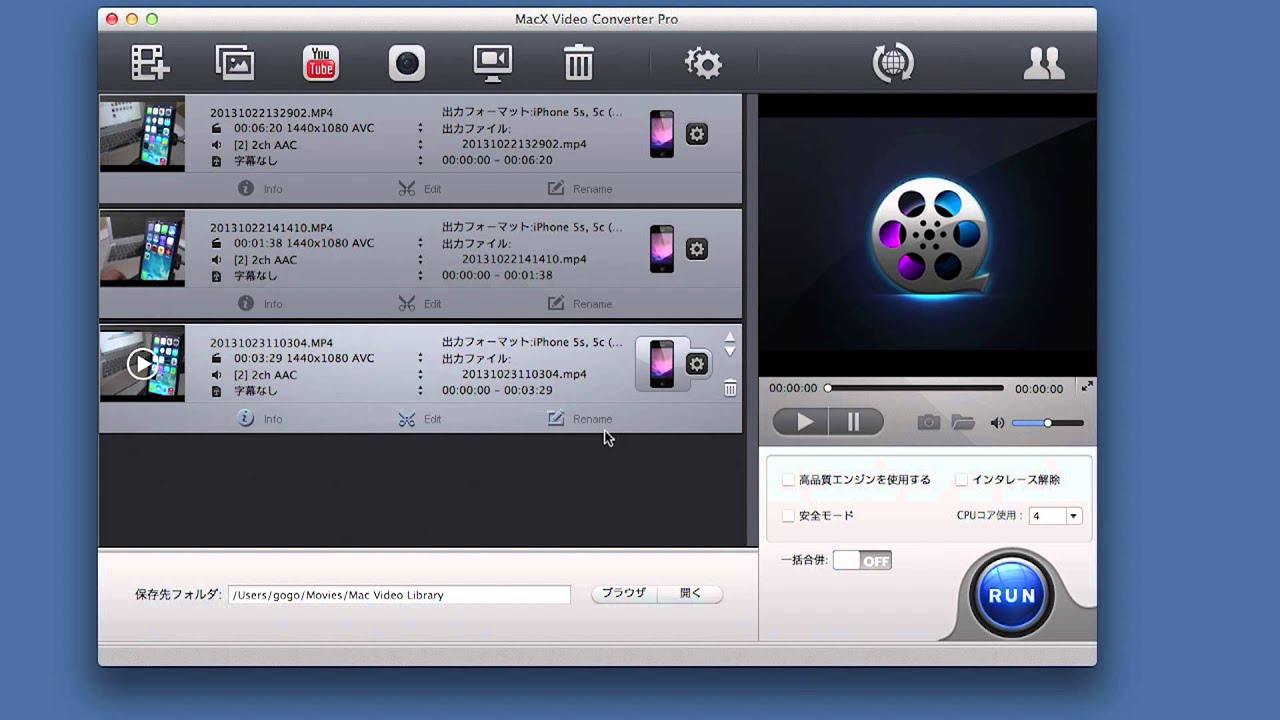The width and height of the screenshot is (1280, 720).
Task: Enable 高品質エンジンを使用する checkbox
Action: coord(788,480)
